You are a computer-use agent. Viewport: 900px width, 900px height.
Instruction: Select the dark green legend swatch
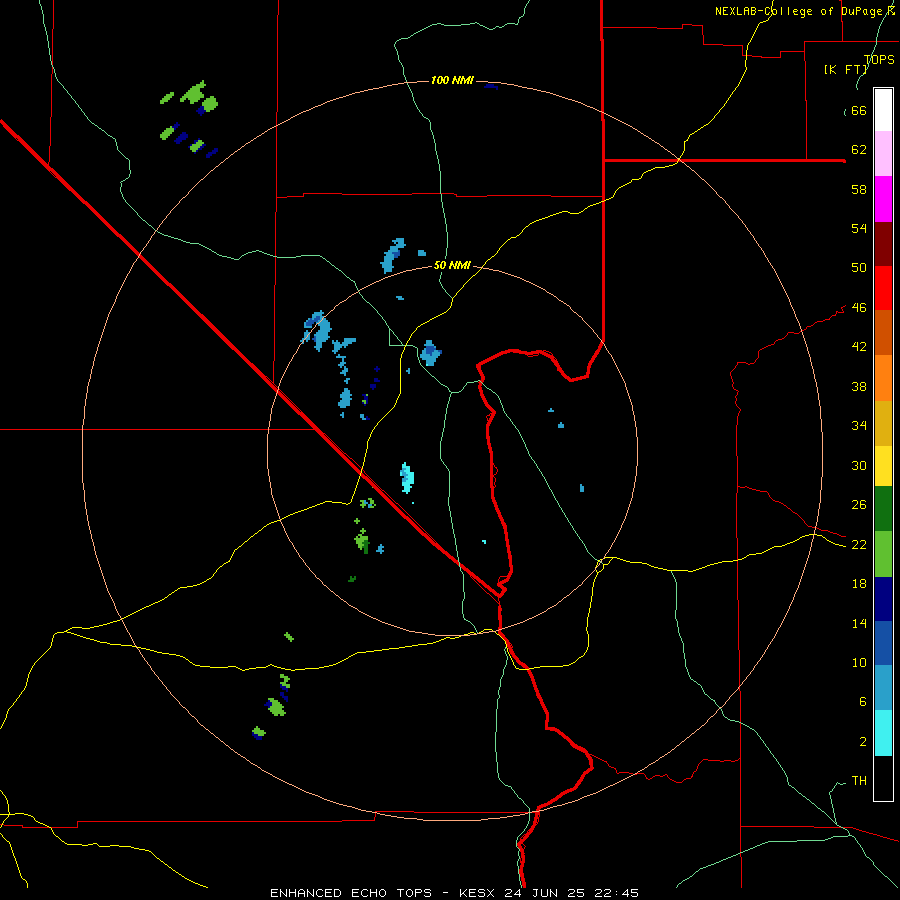click(x=883, y=509)
